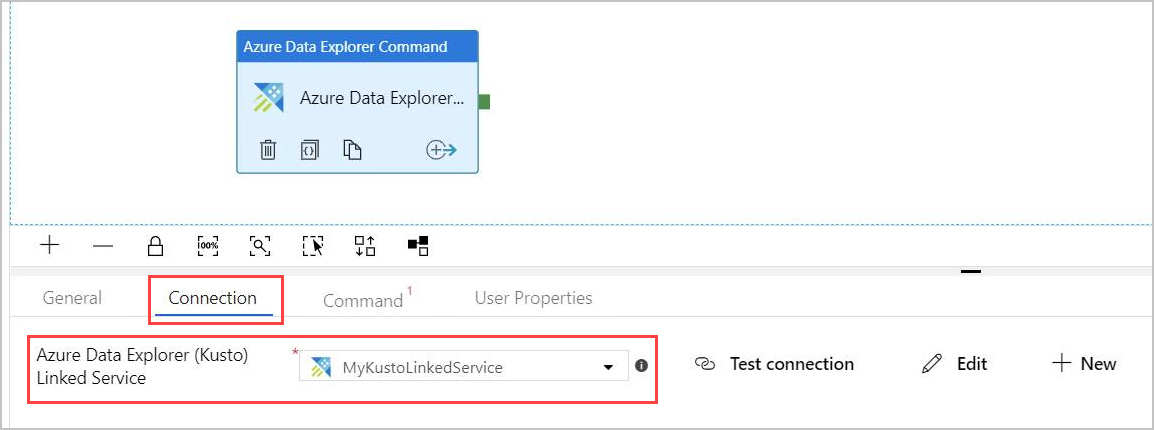Clone the activity using the copy icon

tap(352, 150)
